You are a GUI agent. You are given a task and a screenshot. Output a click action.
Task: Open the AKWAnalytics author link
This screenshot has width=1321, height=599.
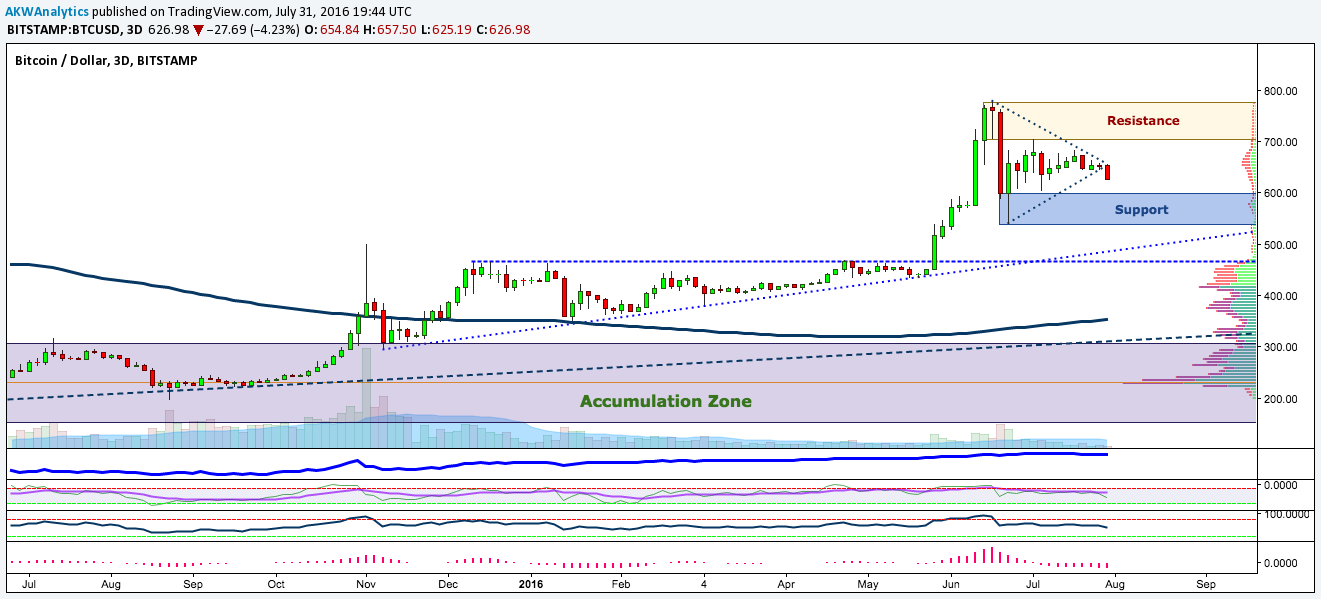point(47,10)
